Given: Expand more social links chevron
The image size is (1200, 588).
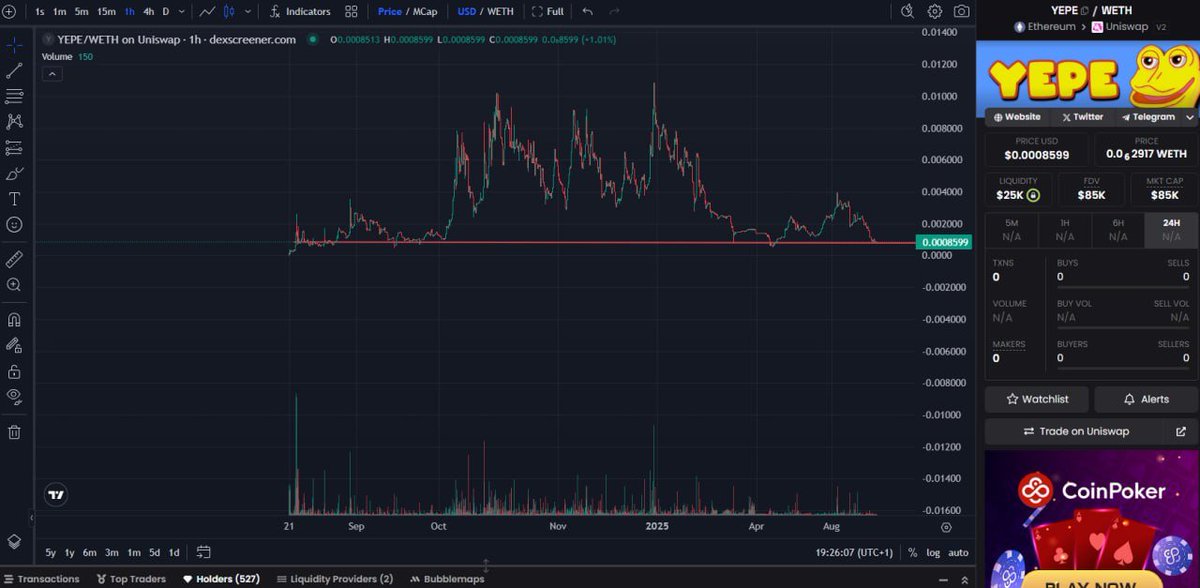Looking at the screenshot, I should pyautogui.click(x=1189, y=117).
